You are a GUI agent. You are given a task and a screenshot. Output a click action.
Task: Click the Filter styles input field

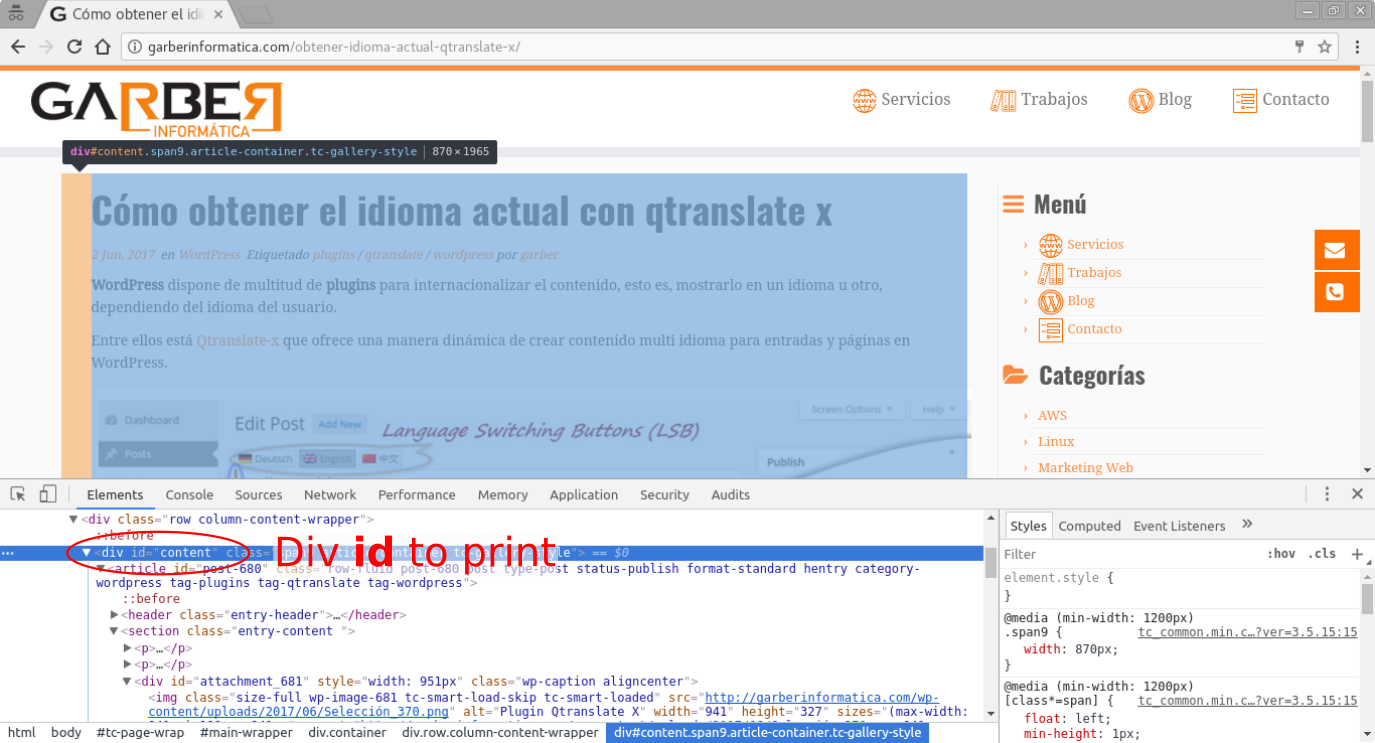[x=1130, y=554]
